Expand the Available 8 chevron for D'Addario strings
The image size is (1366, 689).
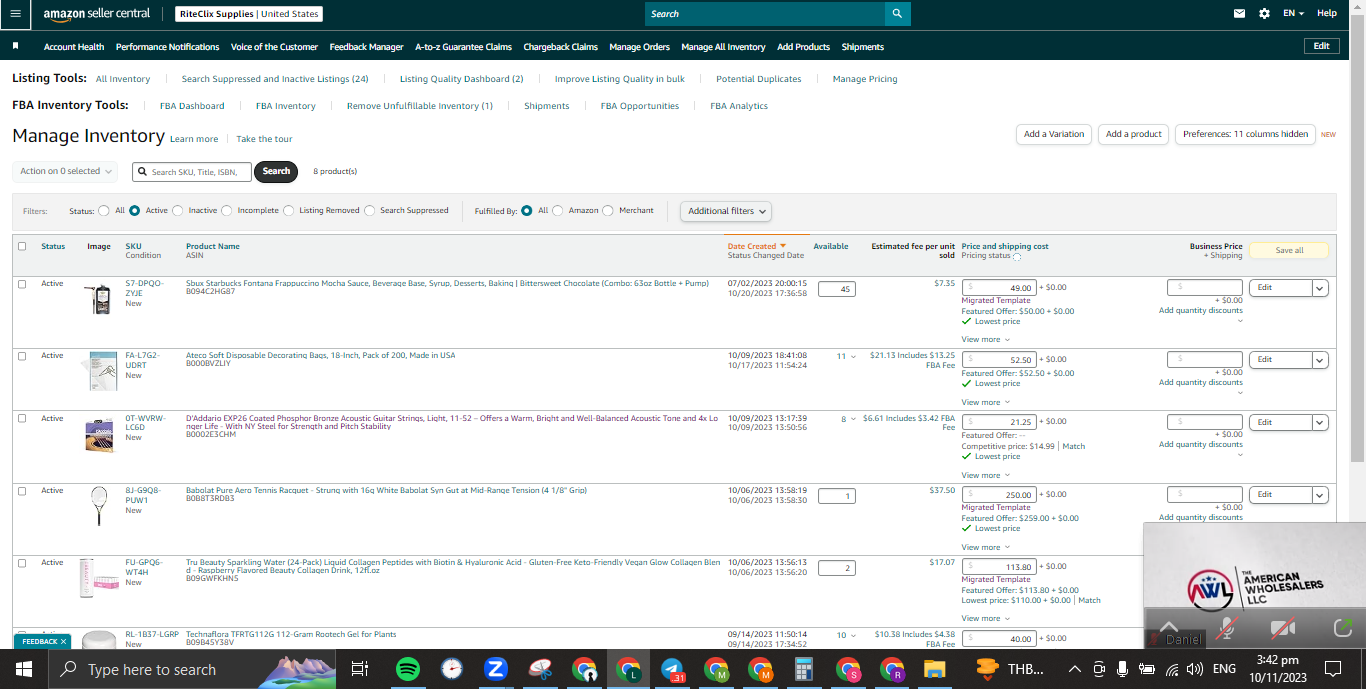(x=853, y=419)
